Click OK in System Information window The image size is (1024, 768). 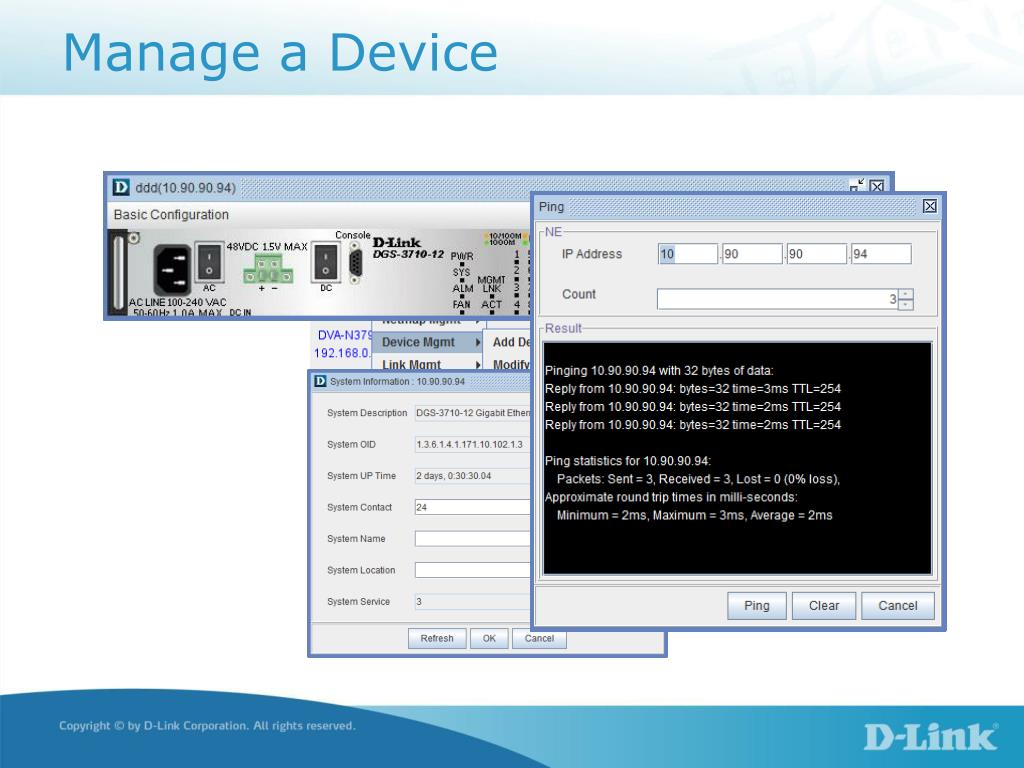pos(489,638)
